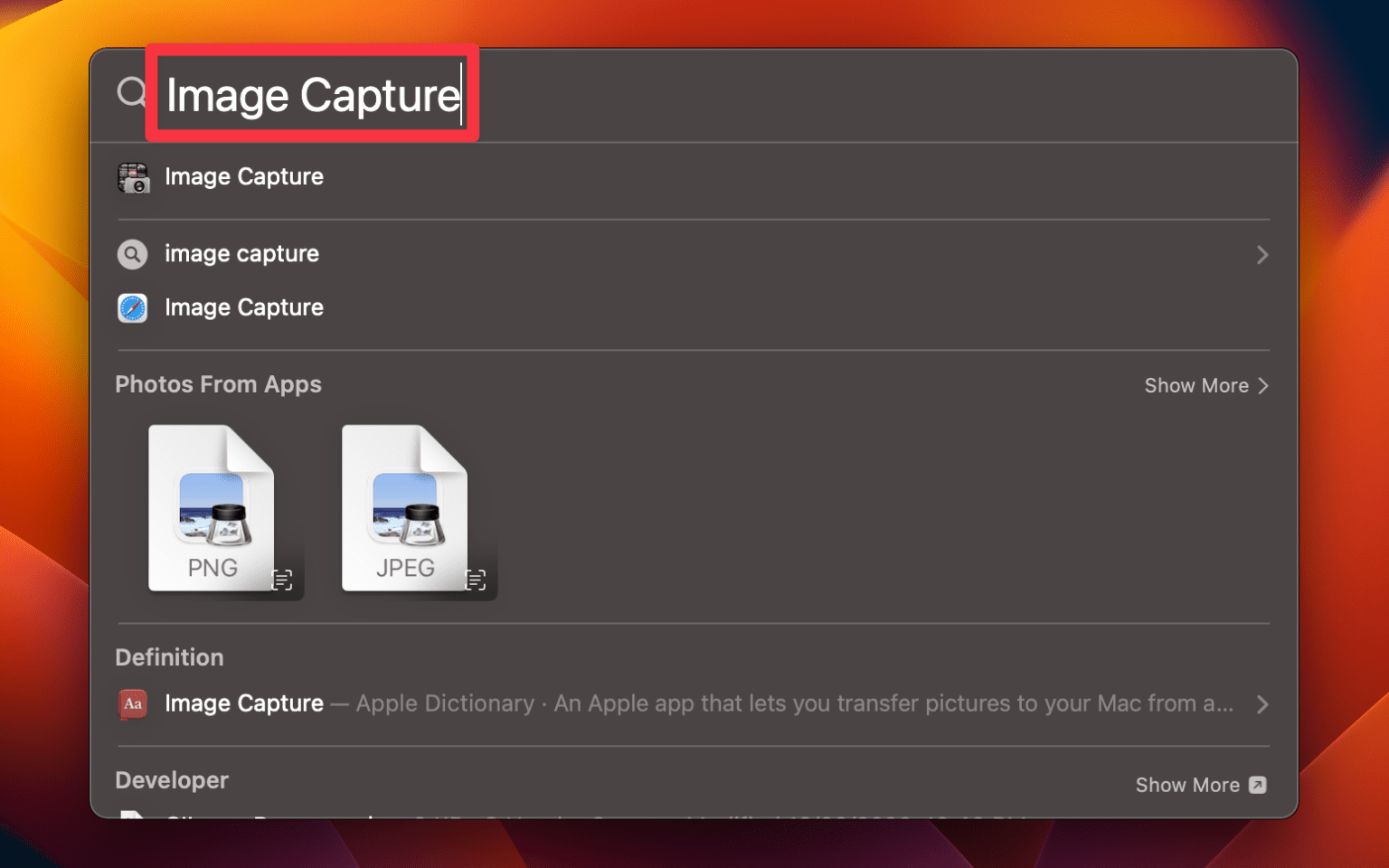1389x868 pixels.
Task: Click the Definition section heading
Action: [169, 657]
